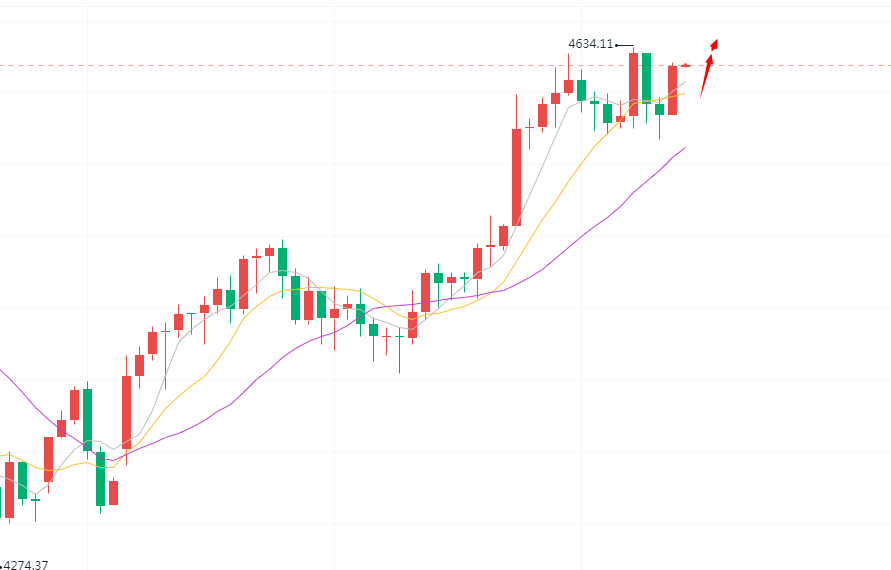The height and width of the screenshot is (570, 891).
Task: Select the tall red candle just before the last candle
Action: tap(672, 90)
